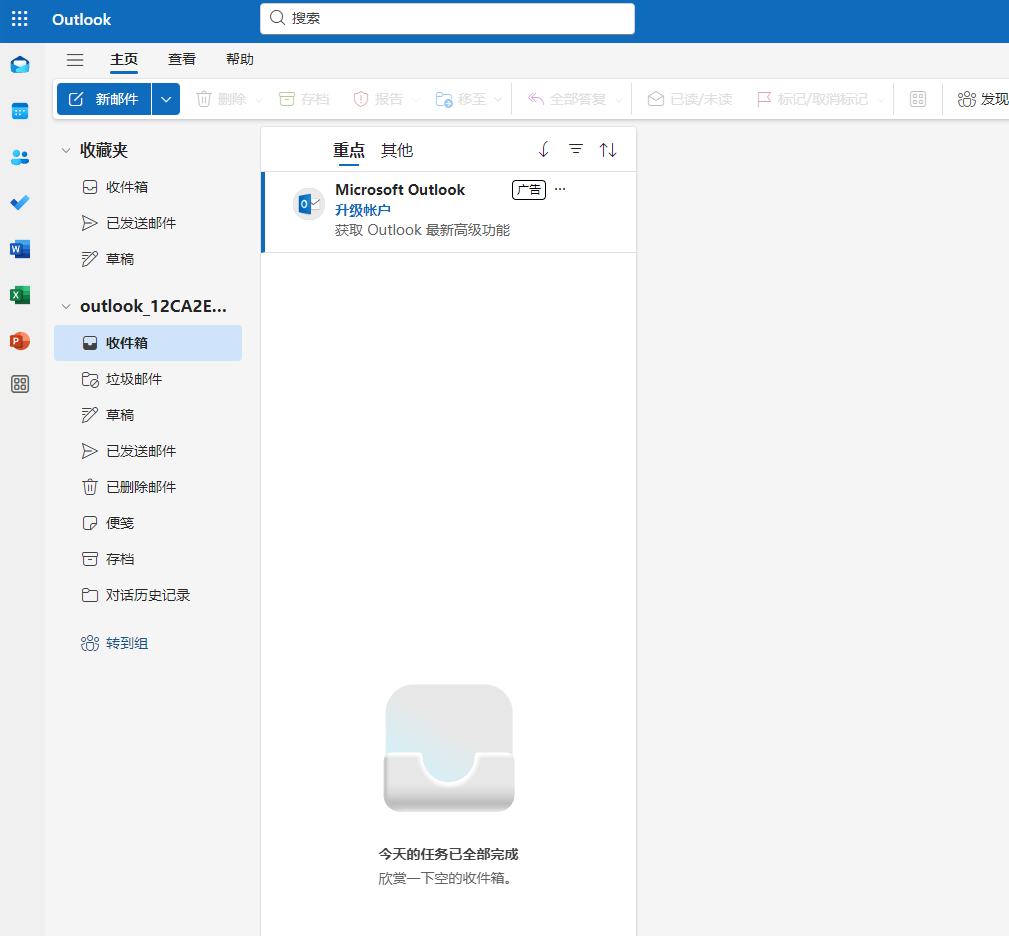
Task: Open the 已删除邮件 folder
Action: [x=148, y=487]
